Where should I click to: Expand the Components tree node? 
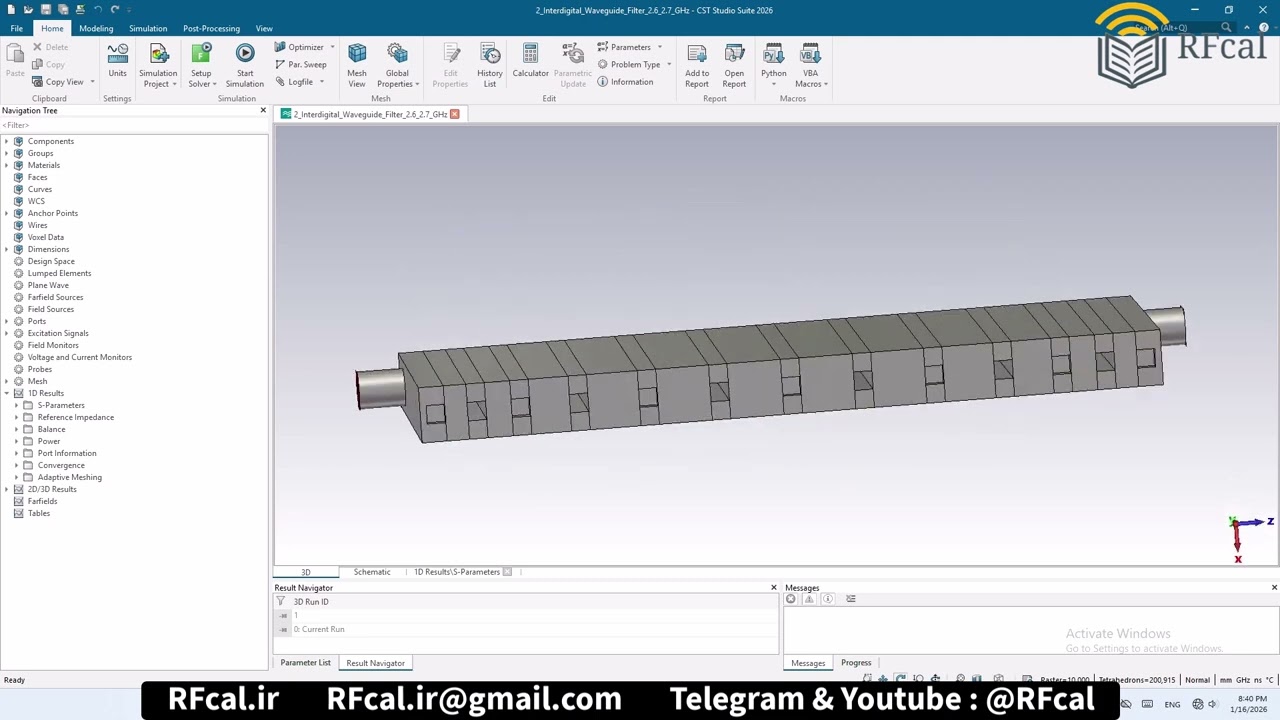(7, 141)
